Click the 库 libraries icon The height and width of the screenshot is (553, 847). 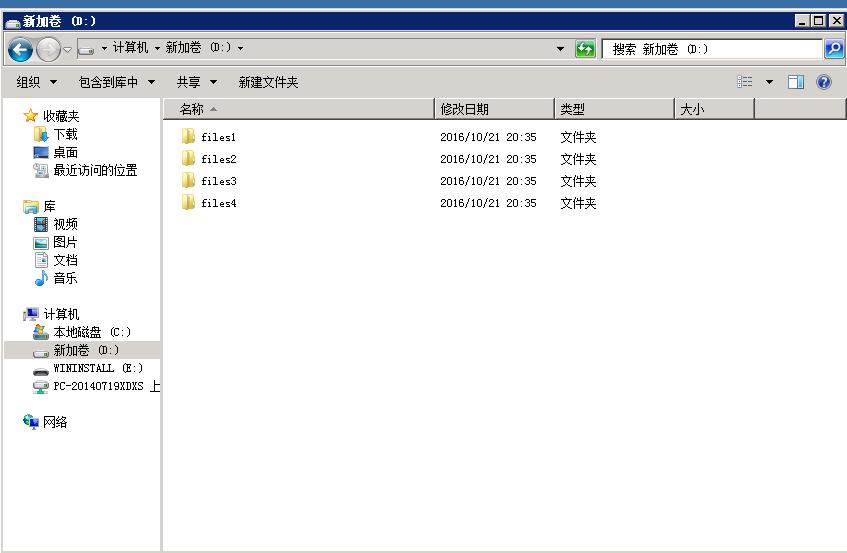point(31,206)
